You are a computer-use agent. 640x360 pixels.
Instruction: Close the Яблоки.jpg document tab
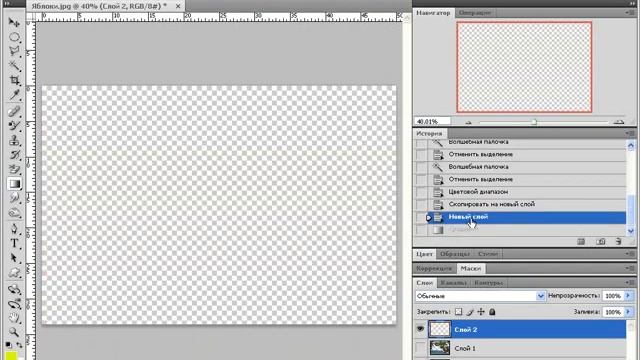point(178,6)
